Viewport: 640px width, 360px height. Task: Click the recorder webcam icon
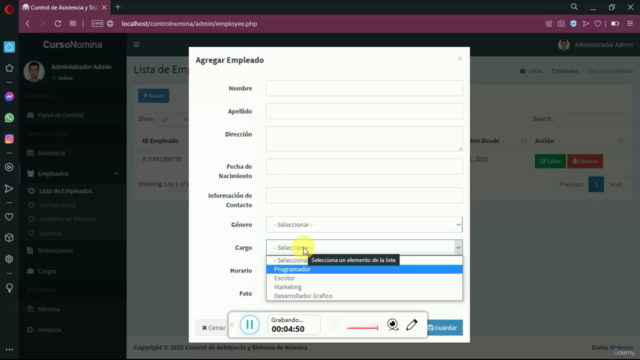click(x=393, y=325)
